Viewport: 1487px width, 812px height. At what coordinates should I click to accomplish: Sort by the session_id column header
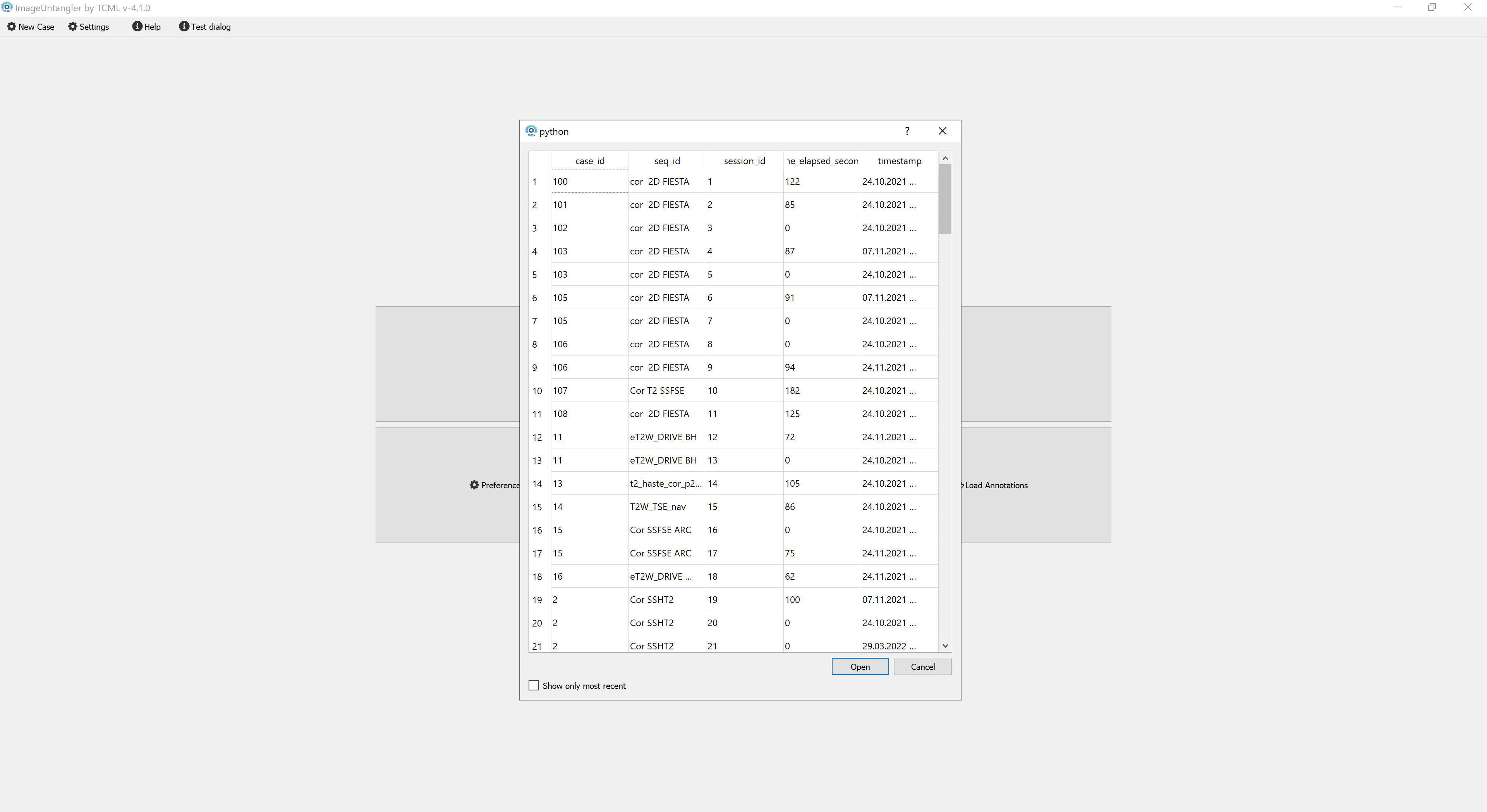[745, 161]
